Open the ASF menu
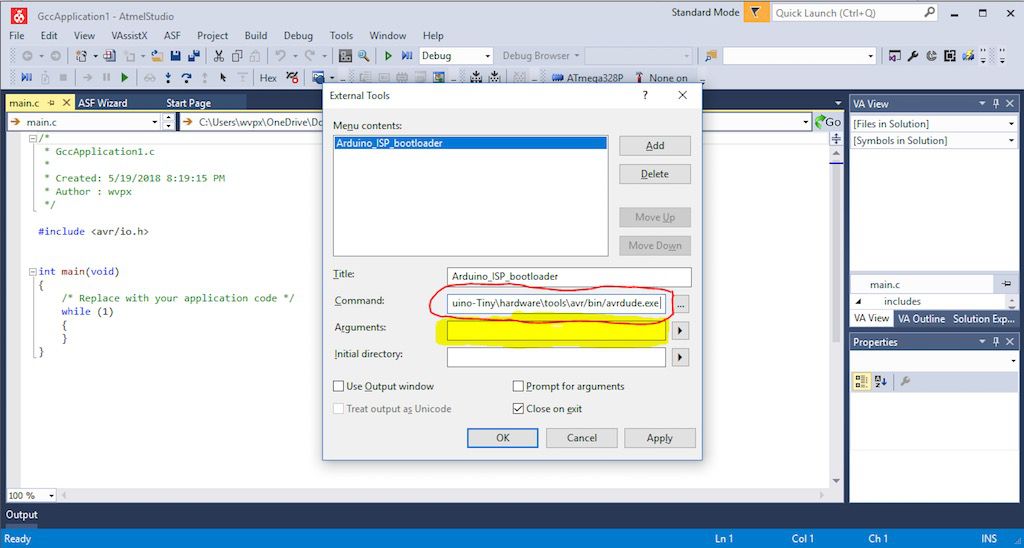This screenshot has width=1024, height=548. click(172, 36)
